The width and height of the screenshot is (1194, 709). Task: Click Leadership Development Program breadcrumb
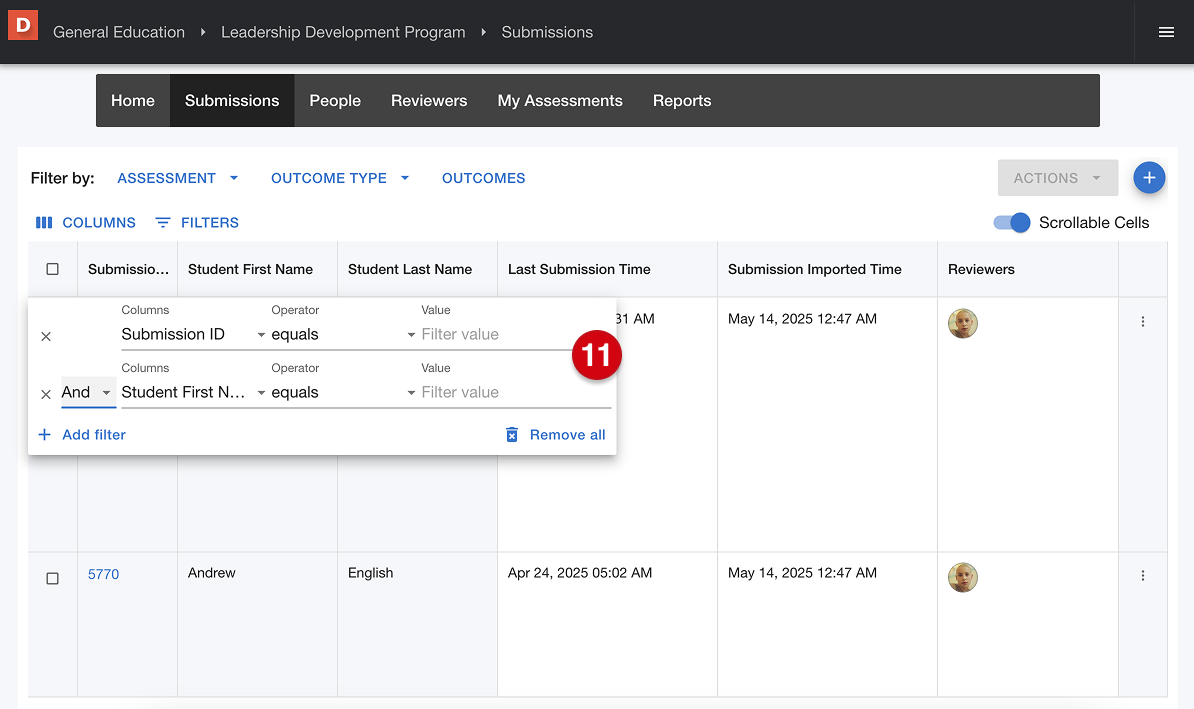[343, 32]
